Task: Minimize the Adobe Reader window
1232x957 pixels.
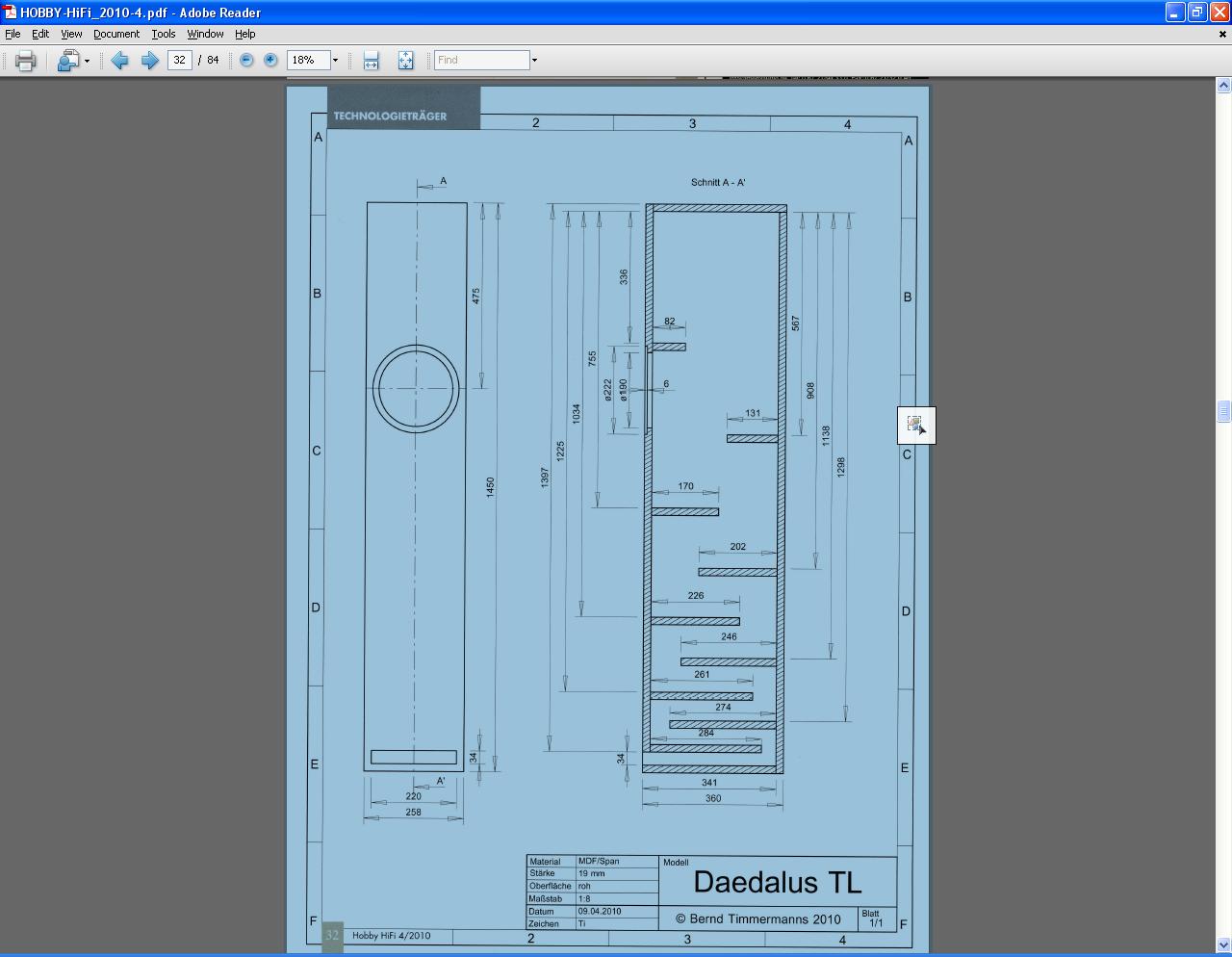Action: [x=1175, y=12]
